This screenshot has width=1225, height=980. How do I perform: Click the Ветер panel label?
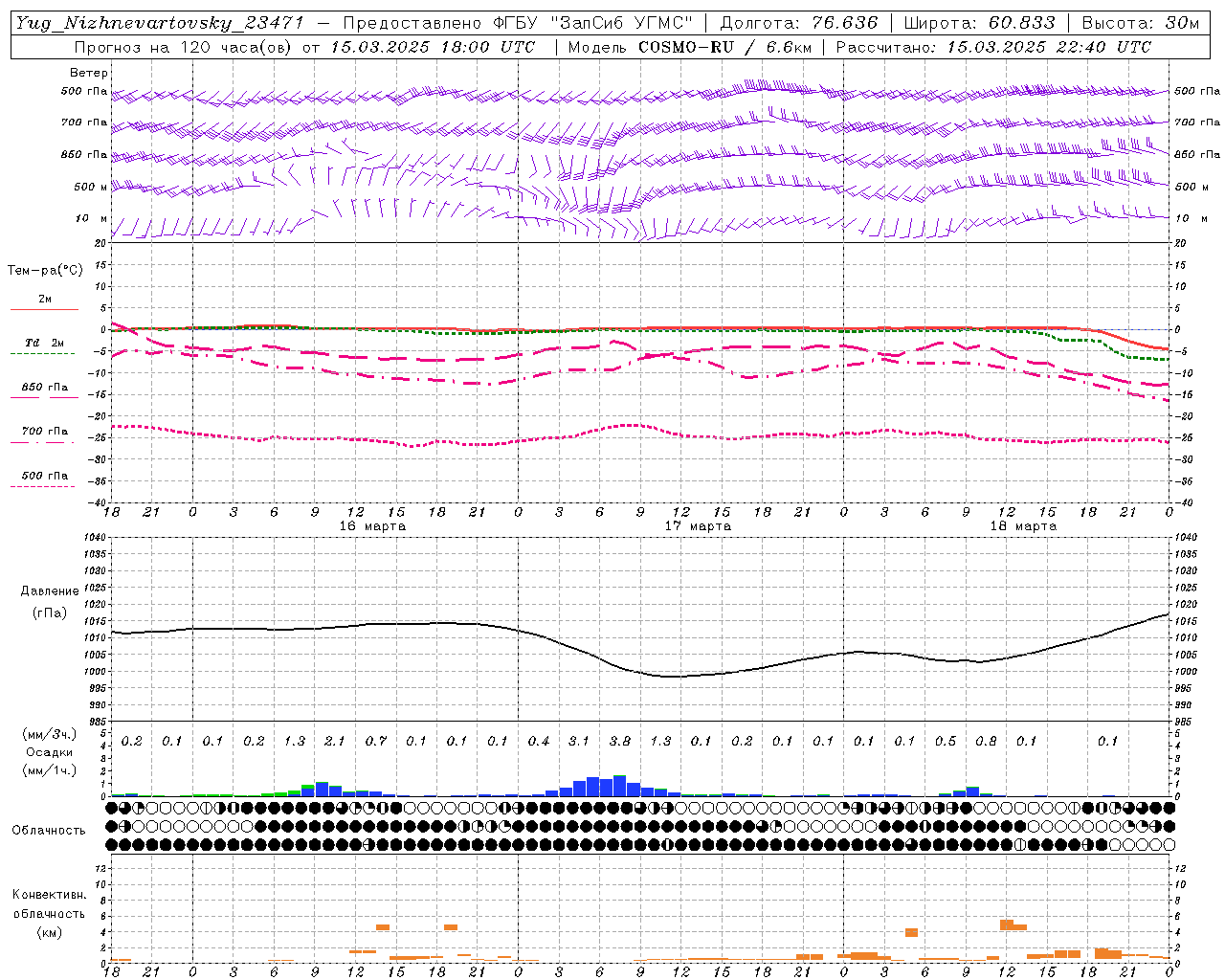(x=89, y=73)
